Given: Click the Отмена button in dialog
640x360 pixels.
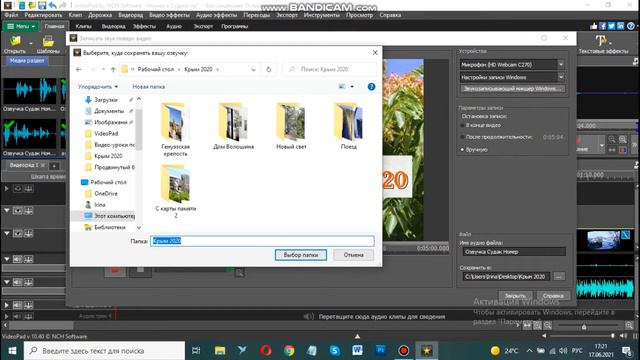Looking at the screenshot, I should click(353, 255).
